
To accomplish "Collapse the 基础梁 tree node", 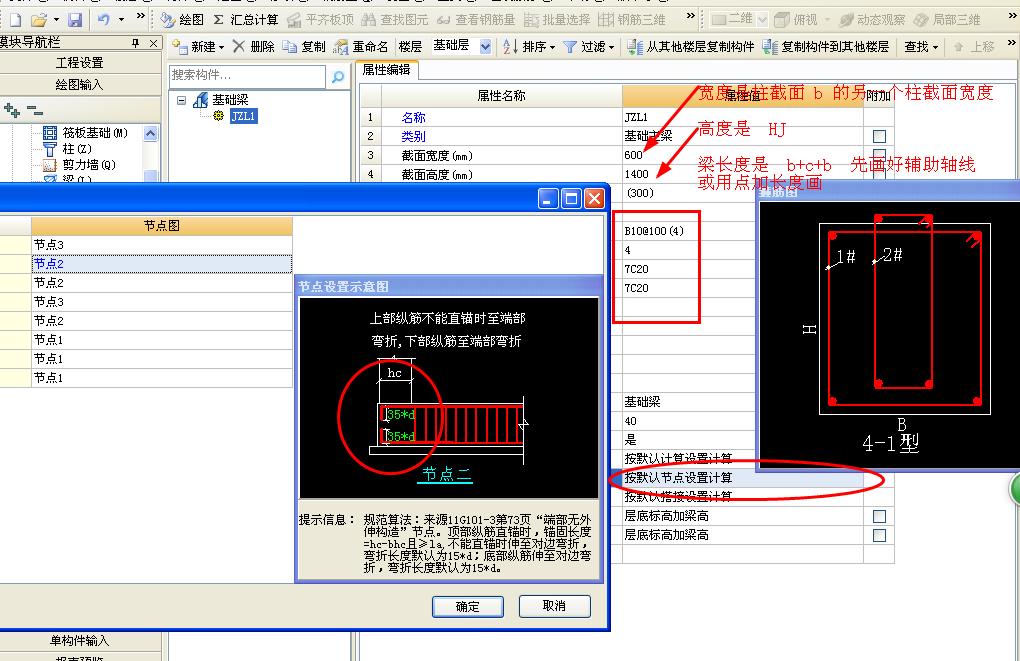I will click(181, 100).
